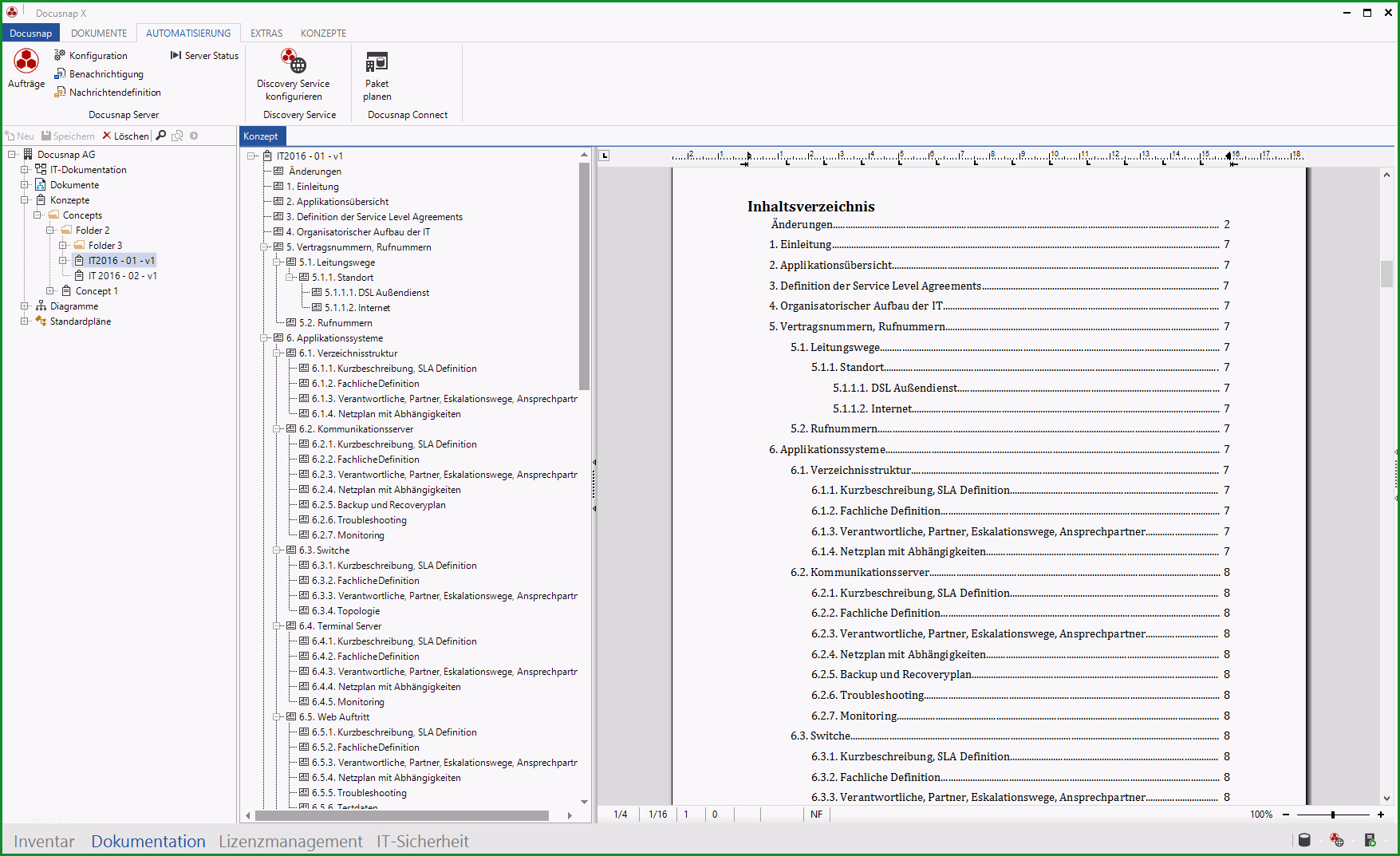The width and height of the screenshot is (1400, 856).
Task: Collapse the Docusnap AG root node
Action: point(12,155)
